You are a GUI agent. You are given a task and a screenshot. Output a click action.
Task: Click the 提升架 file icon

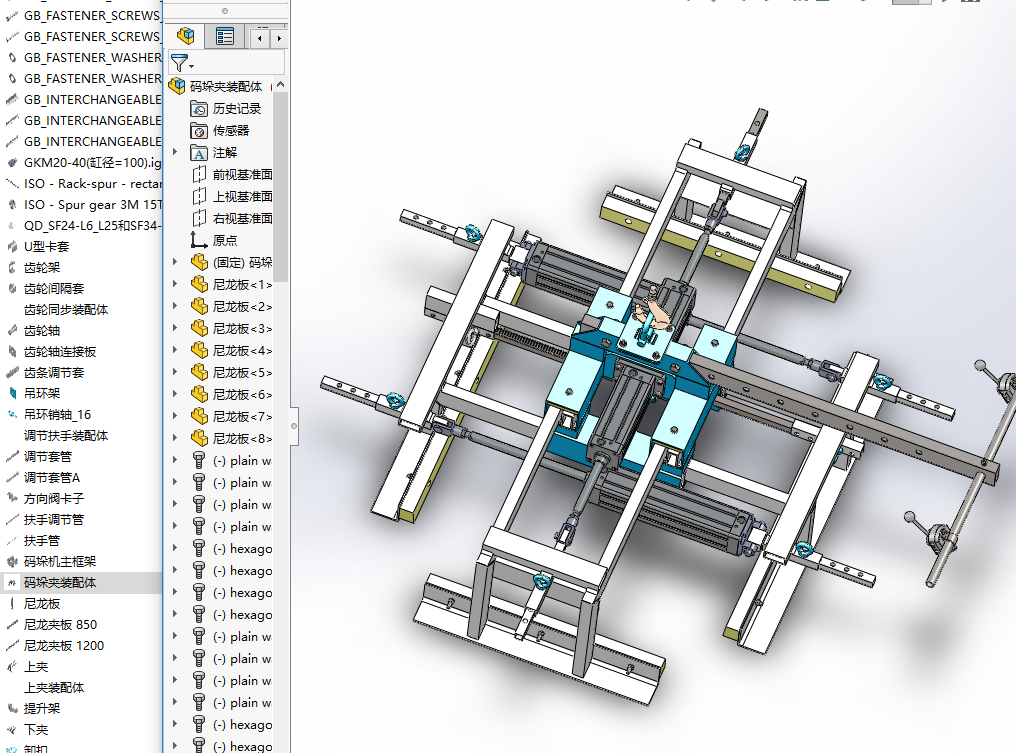12,708
